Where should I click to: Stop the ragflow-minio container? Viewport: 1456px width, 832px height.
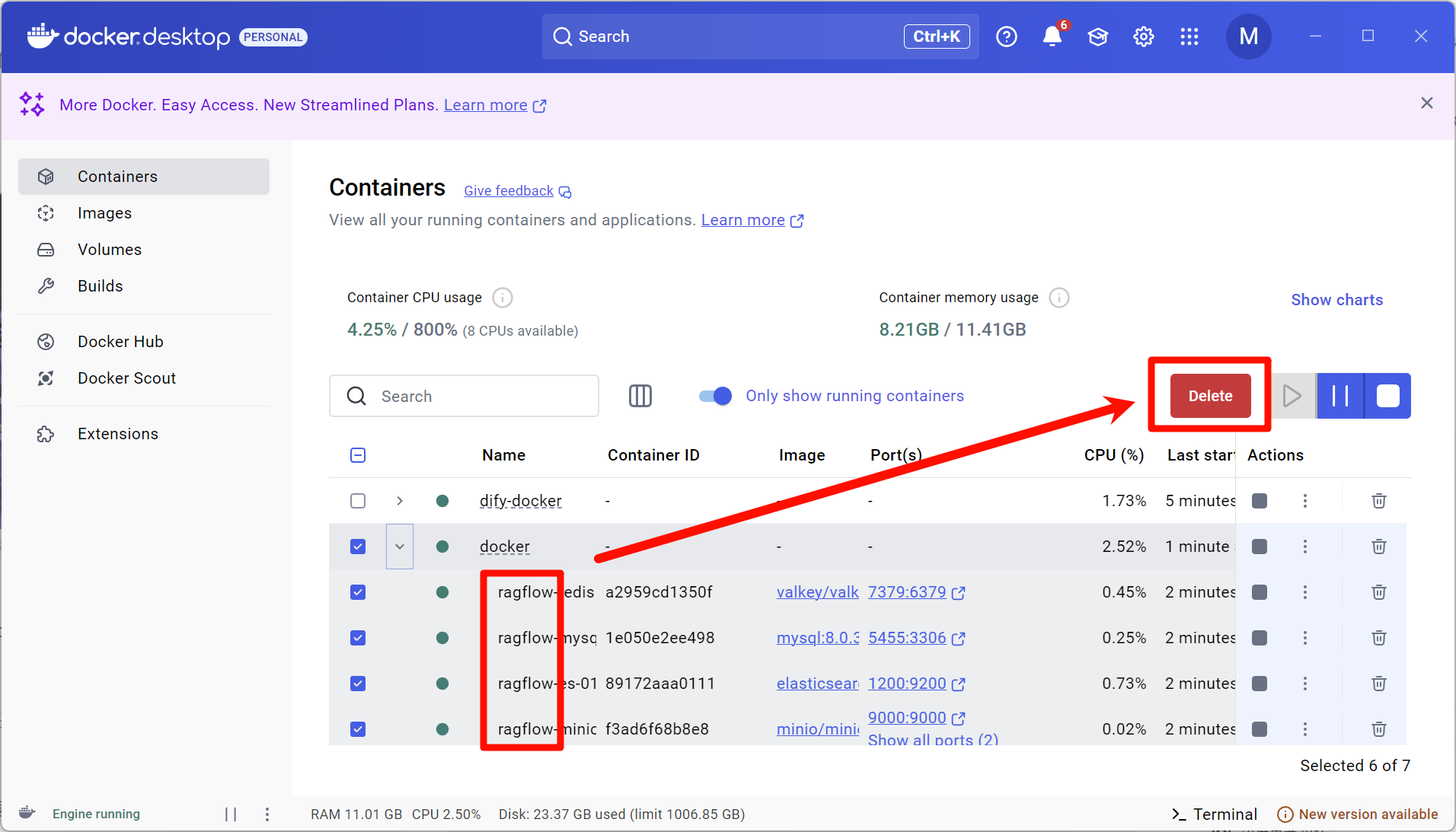click(1260, 729)
